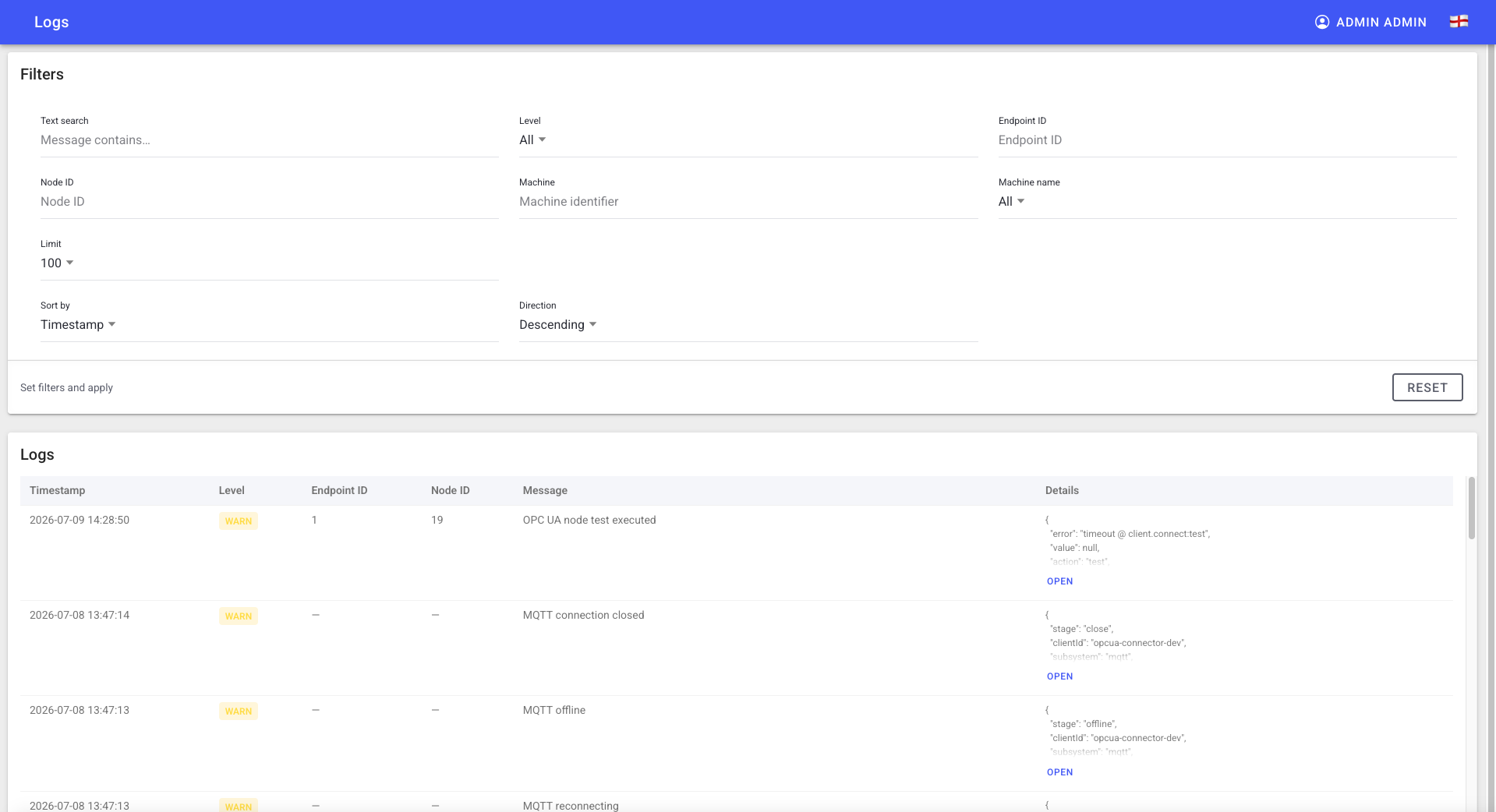The height and width of the screenshot is (812, 1496).
Task: Click the Node ID column header
Action: 451,490
